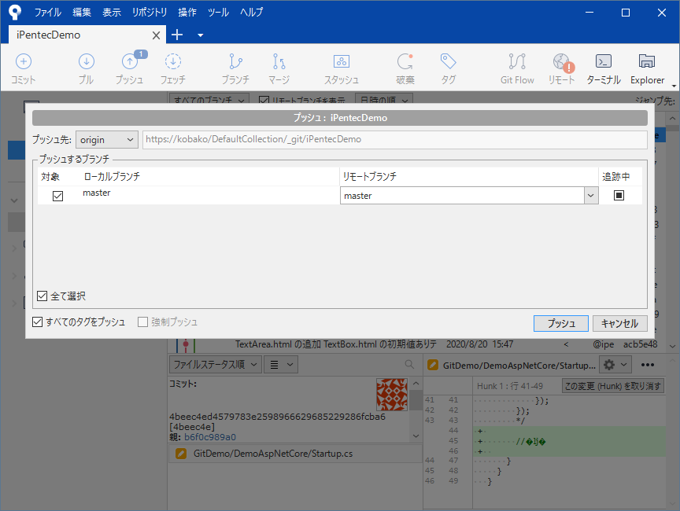Click the commit list scrollbar down arrow
This screenshot has width=680, height=511.
tap(673, 346)
